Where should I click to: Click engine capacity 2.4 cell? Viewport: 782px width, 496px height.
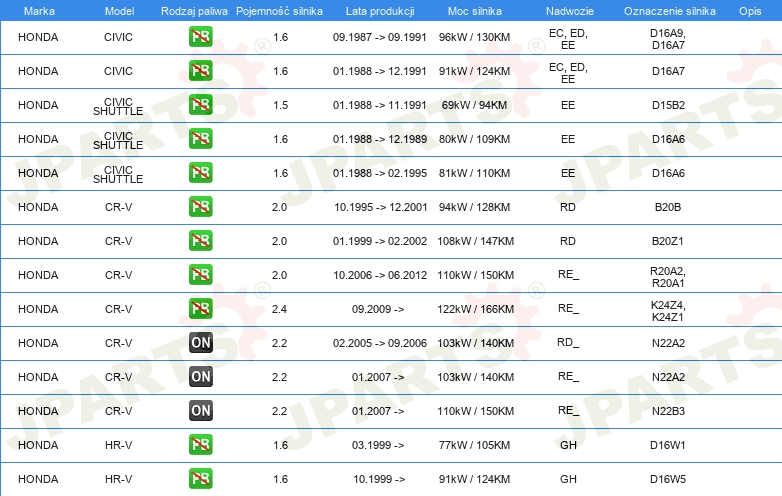click(x=279, y=309)
